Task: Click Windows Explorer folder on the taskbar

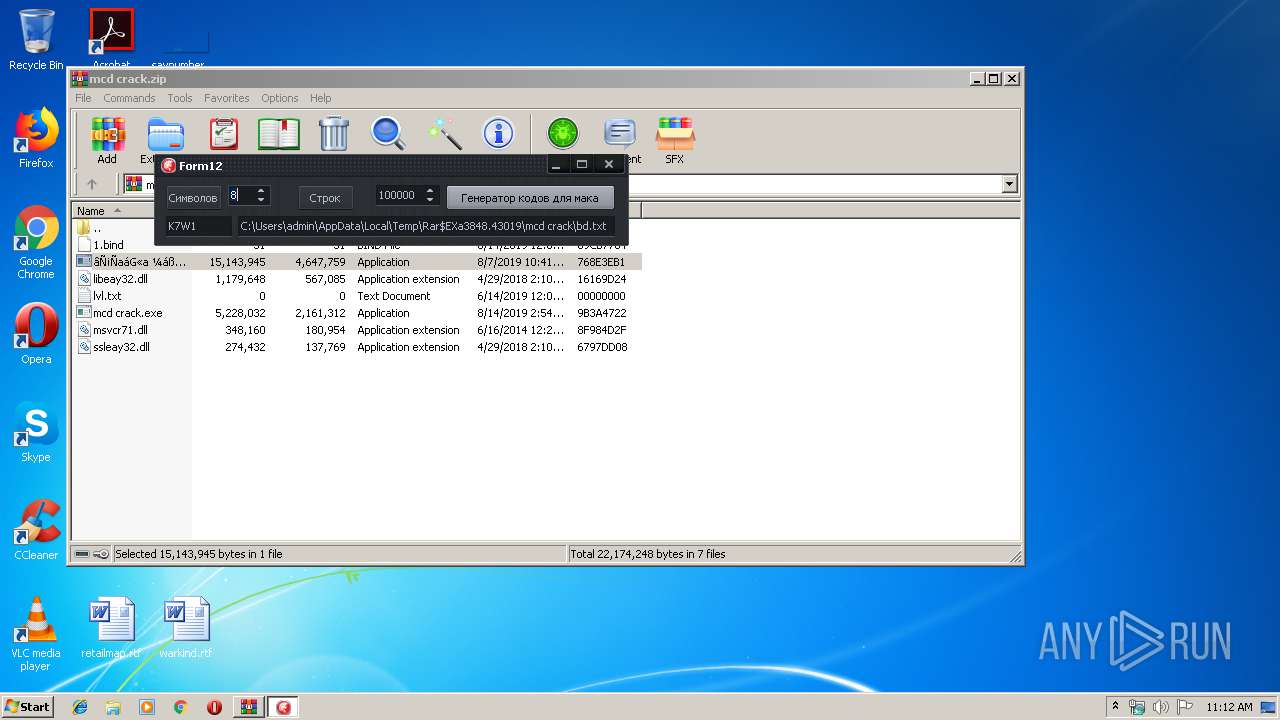Action: point(113,707)
